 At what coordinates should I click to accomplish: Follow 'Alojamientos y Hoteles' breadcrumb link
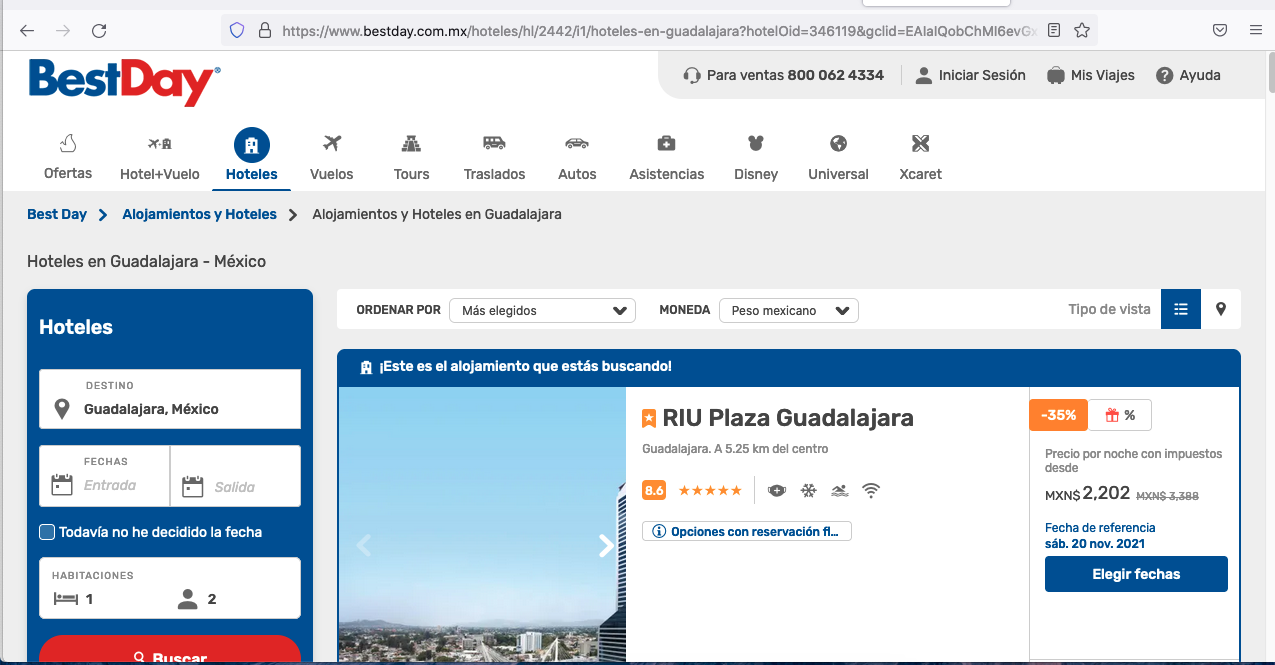click(x=200, y=214)
